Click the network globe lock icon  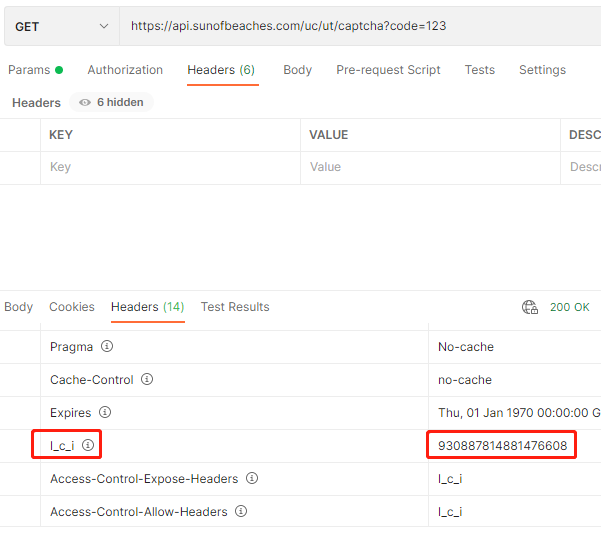(x=530, y=307)
